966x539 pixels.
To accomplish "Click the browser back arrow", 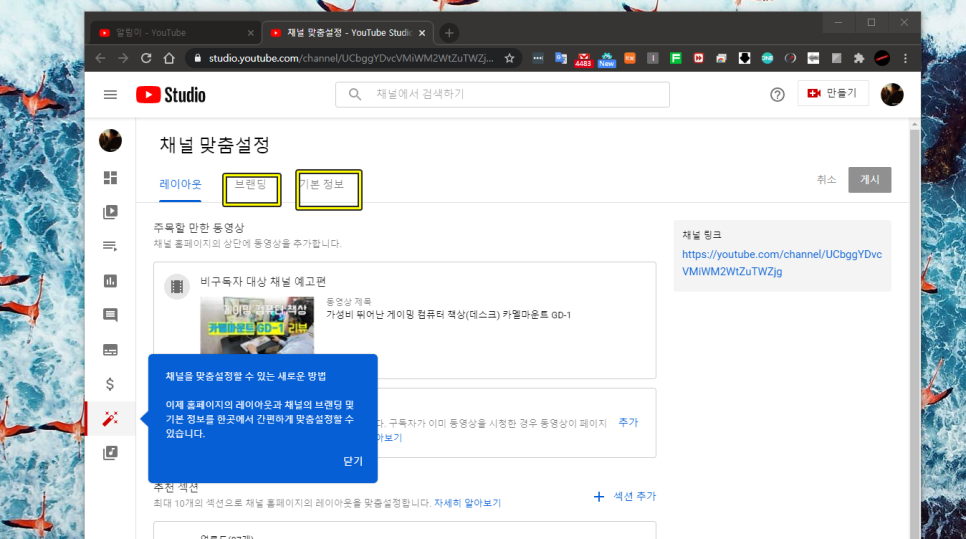I will click(x=100, y=58).
